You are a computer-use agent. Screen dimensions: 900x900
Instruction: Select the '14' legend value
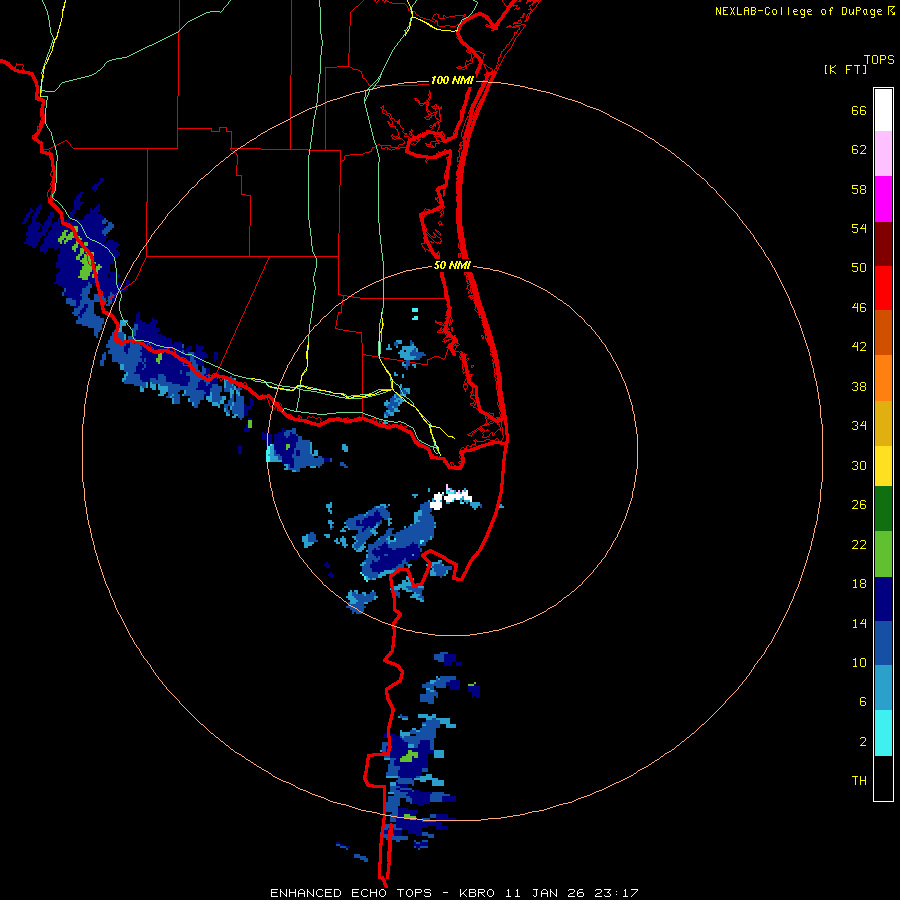[x=859, y=623]
